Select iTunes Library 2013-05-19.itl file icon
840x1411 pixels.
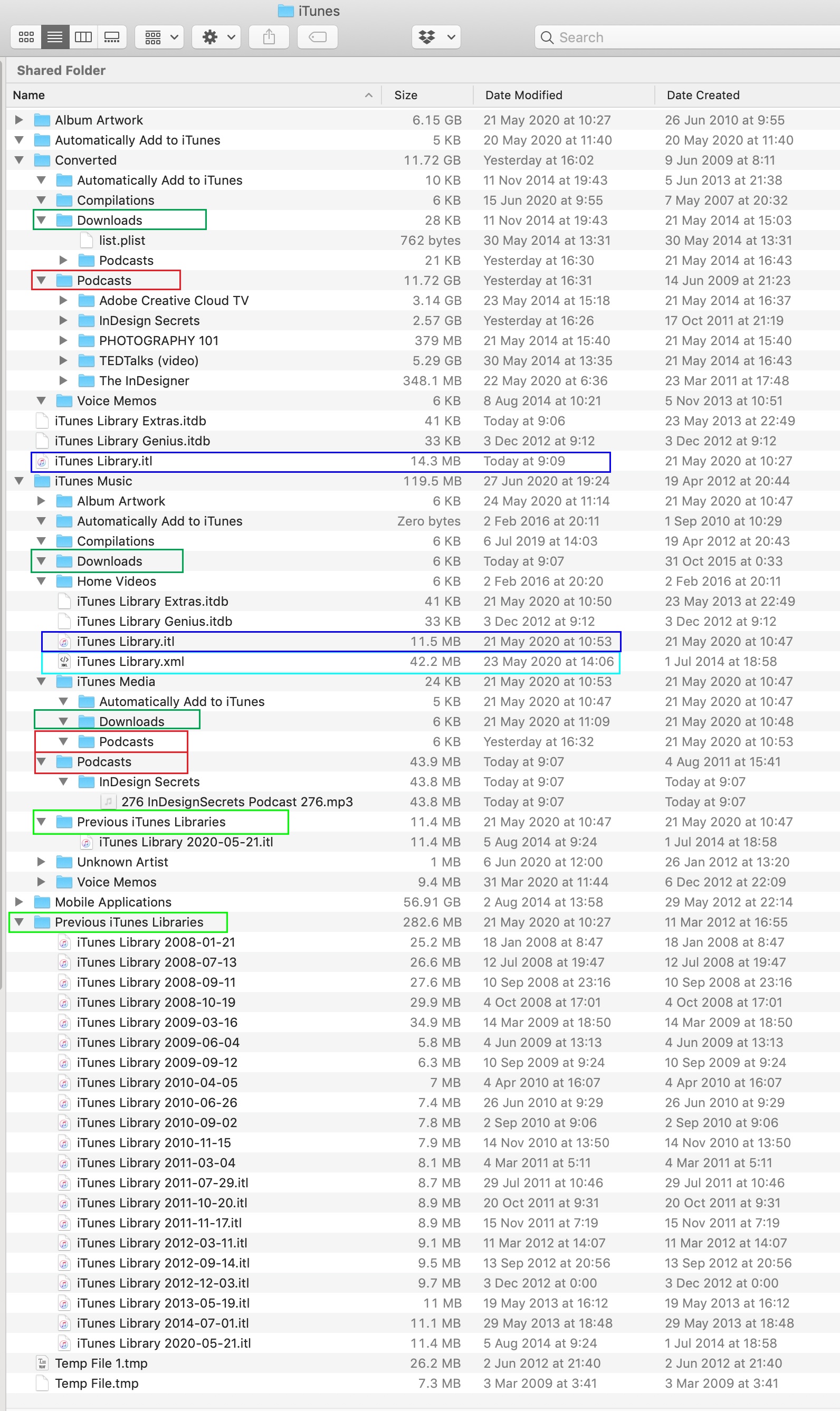click(x=64, y=1303)
